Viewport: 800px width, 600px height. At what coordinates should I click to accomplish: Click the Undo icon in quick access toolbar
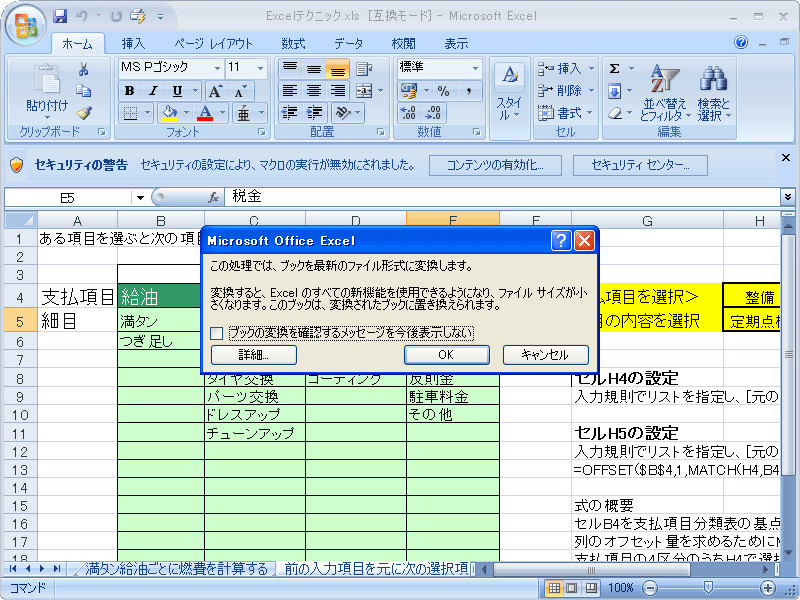point(82,16)
